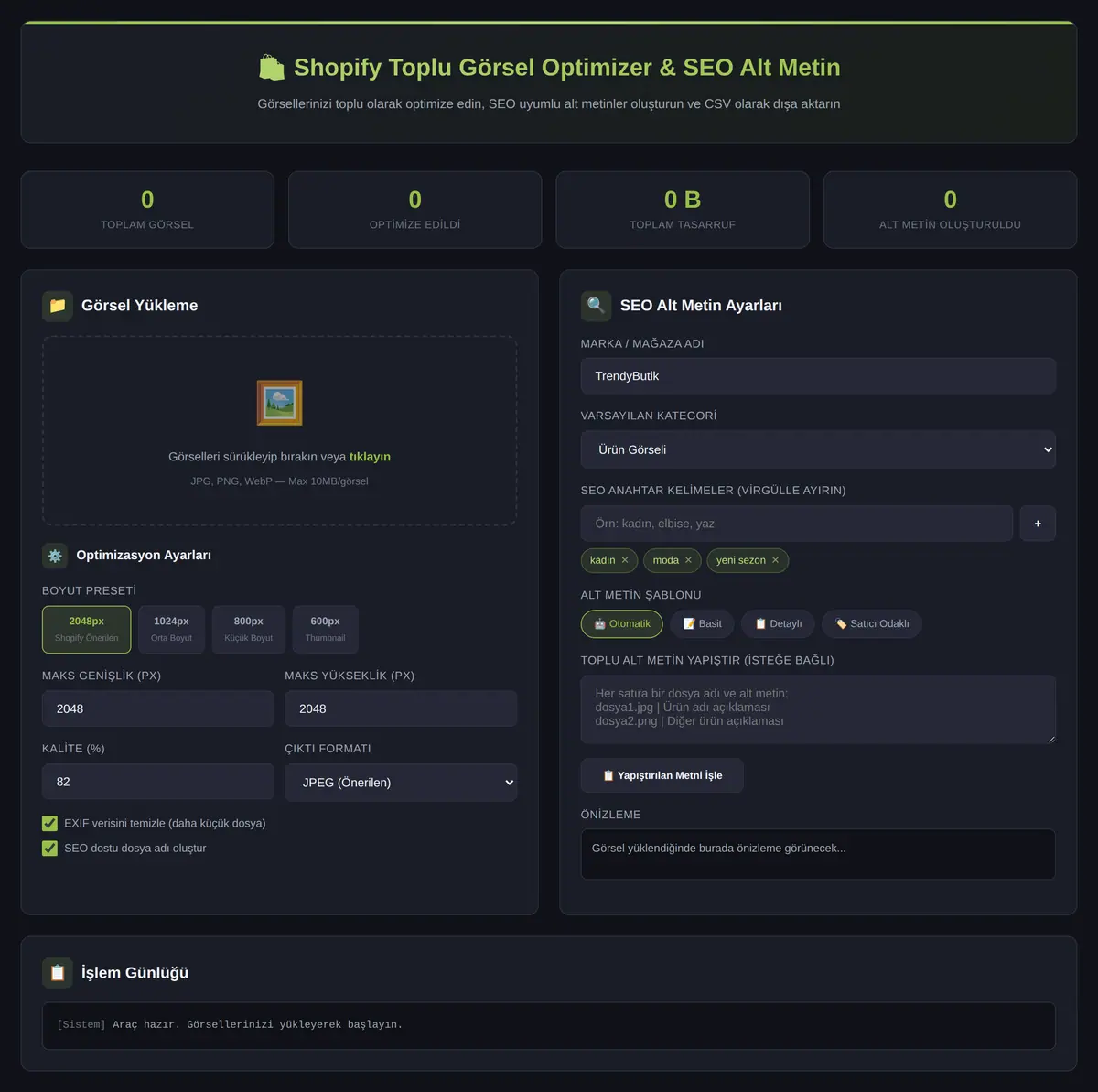
Task: Click Yapıştırılan Metni İşle button
Action: point(662,775)
